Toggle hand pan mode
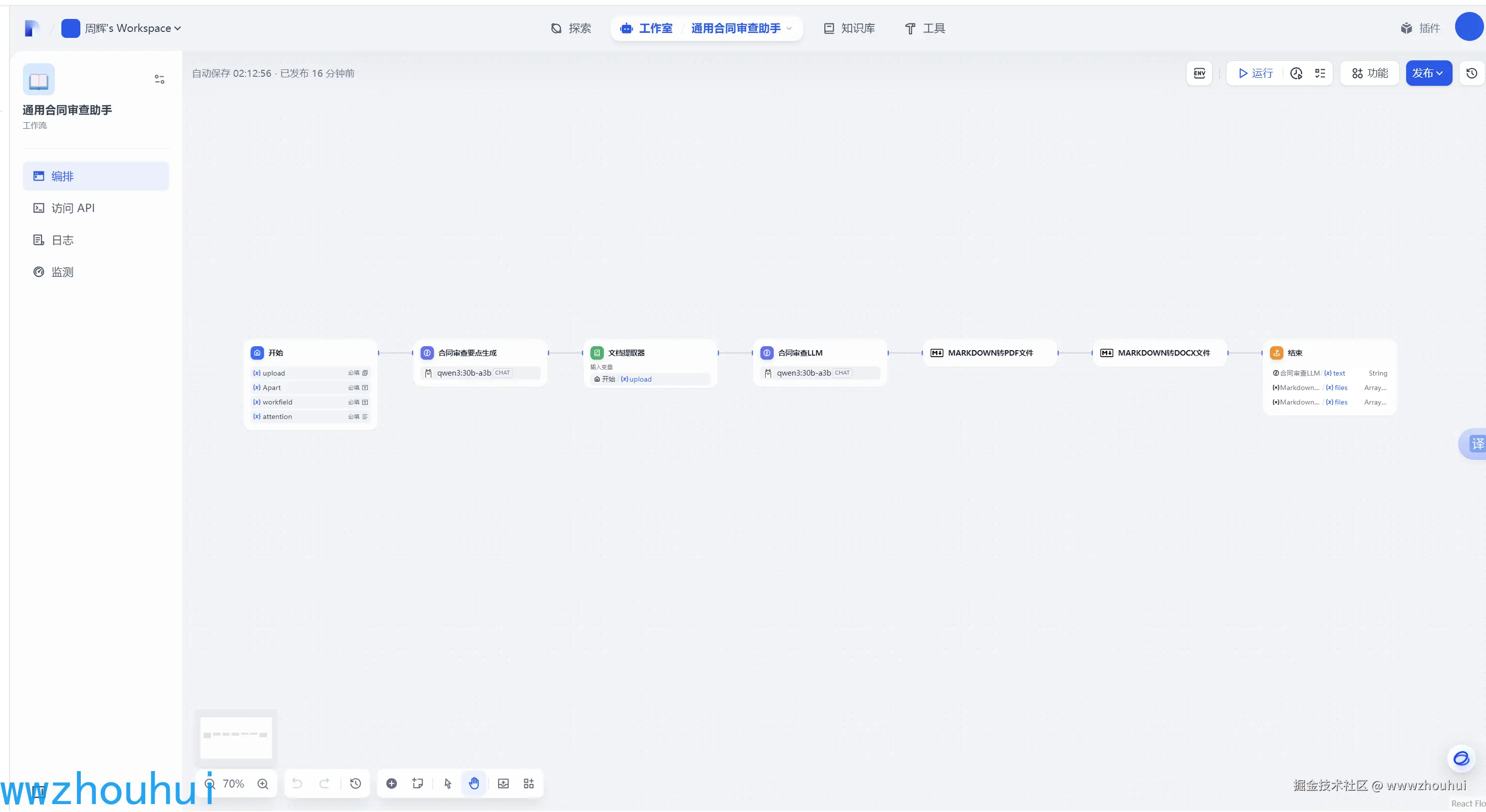The height and width of the screenshot is (812, 1486). click(x=474, y=784)
